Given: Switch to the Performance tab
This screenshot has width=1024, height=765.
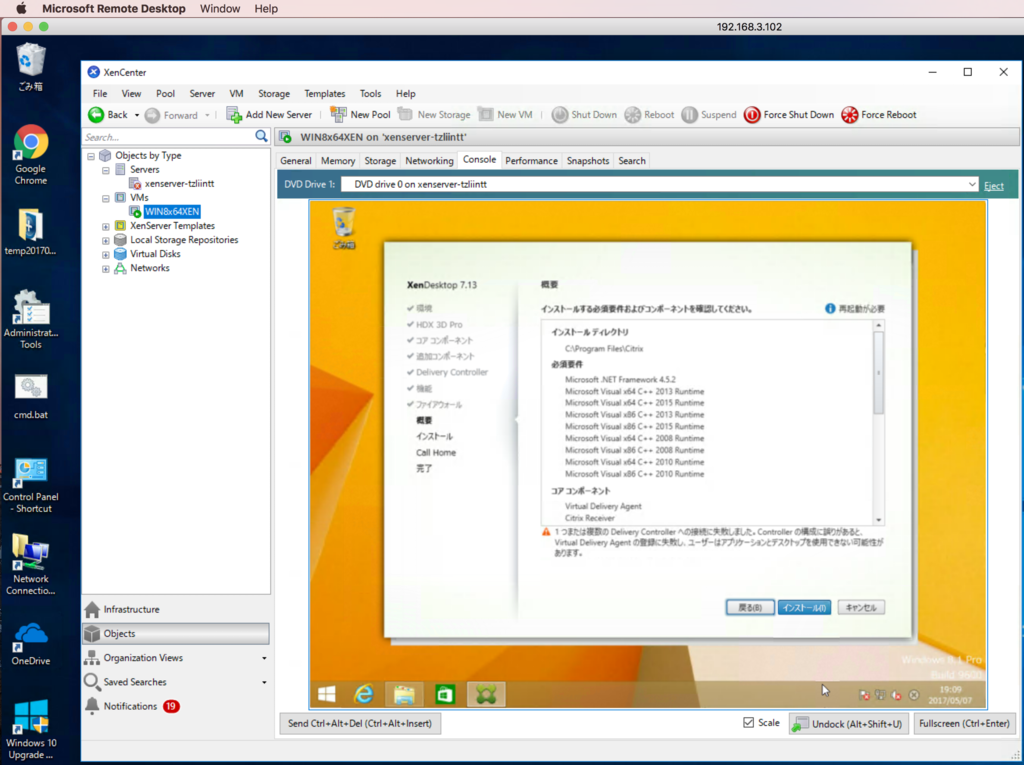Looking at the screenshot, I should [532, 161].
